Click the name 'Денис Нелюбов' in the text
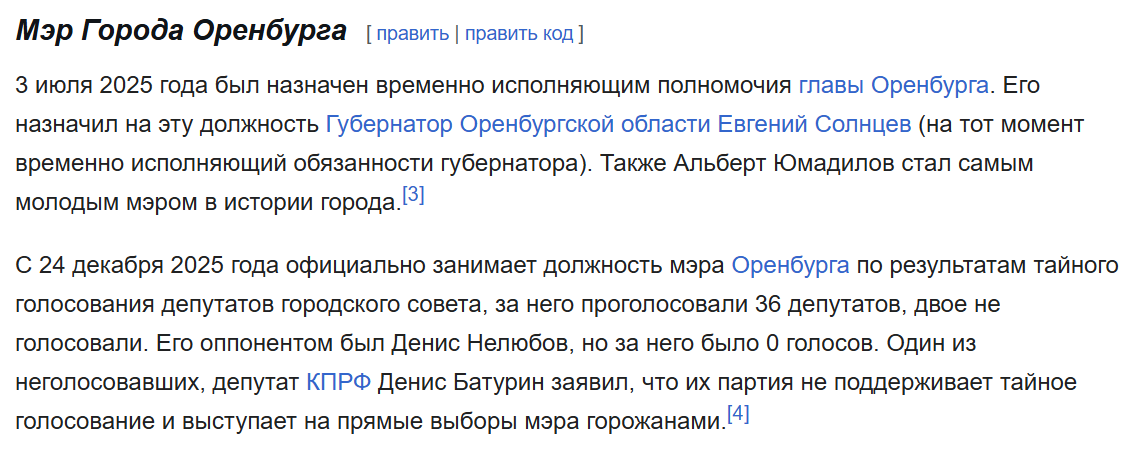The height and width of the screenshot is (457, 1137). point(474,344)
